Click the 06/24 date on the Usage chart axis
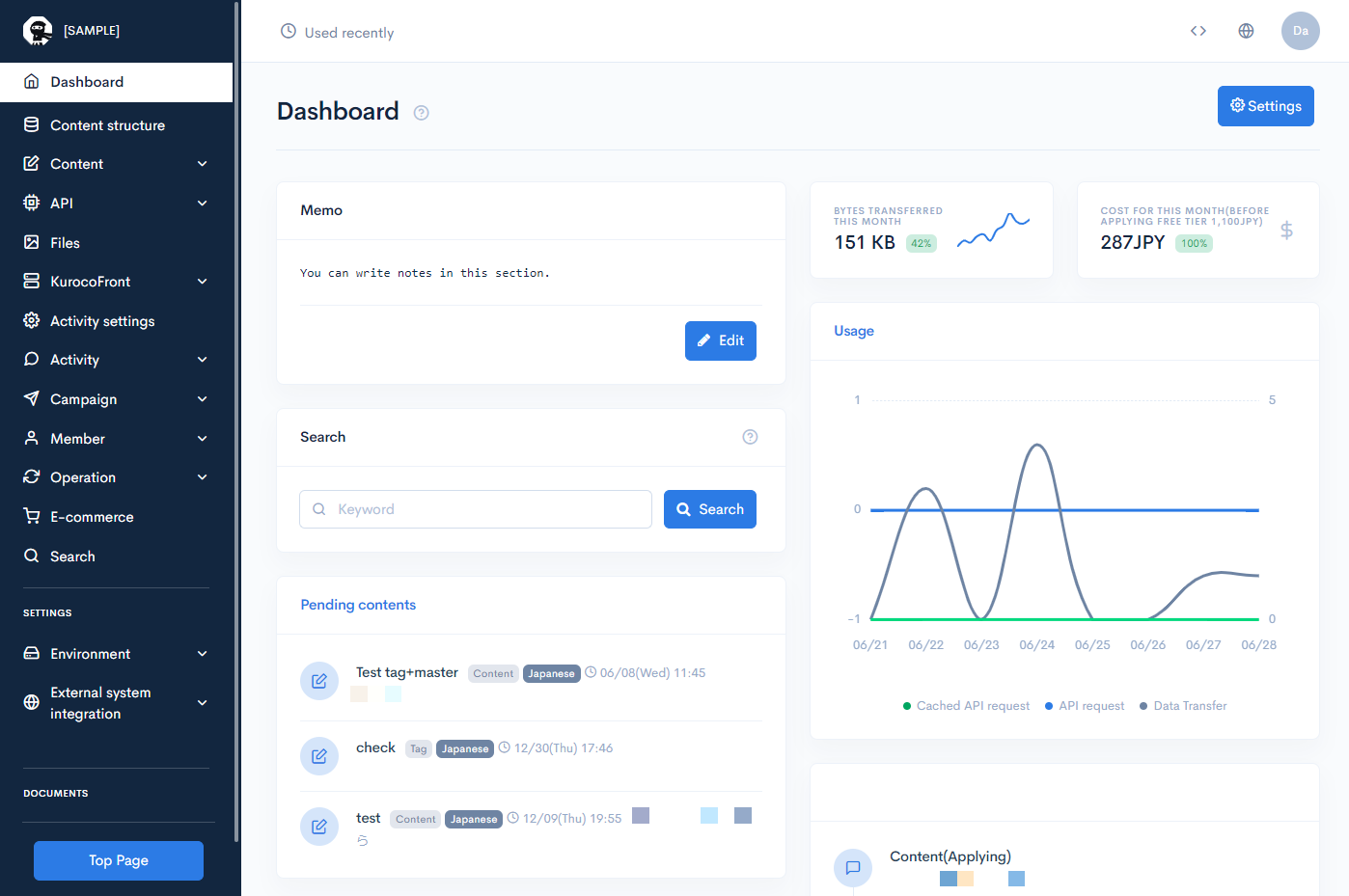 [x=1036, y=644]
